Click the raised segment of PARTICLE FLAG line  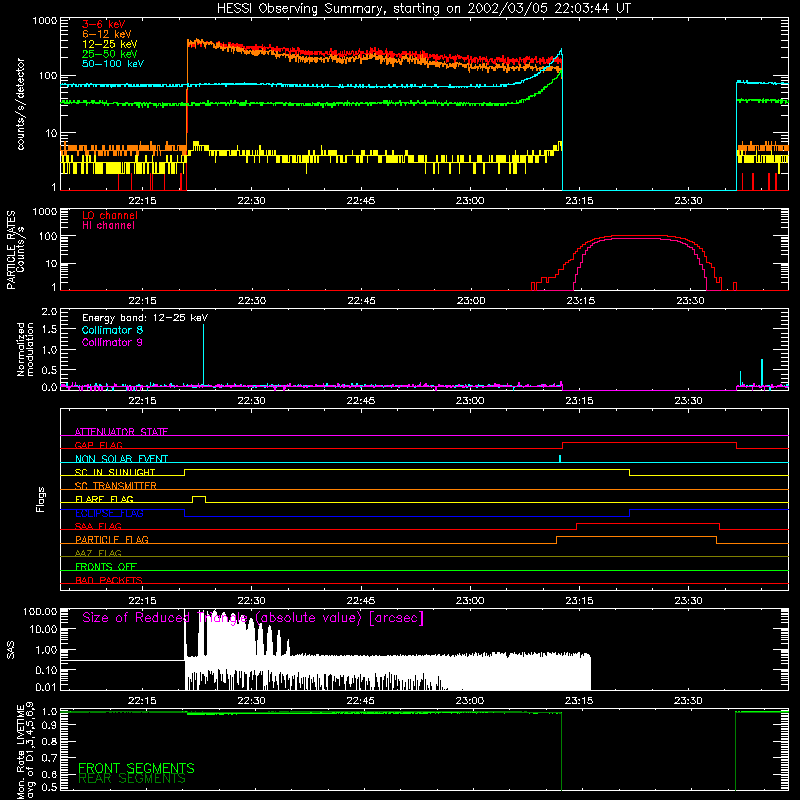636,537
